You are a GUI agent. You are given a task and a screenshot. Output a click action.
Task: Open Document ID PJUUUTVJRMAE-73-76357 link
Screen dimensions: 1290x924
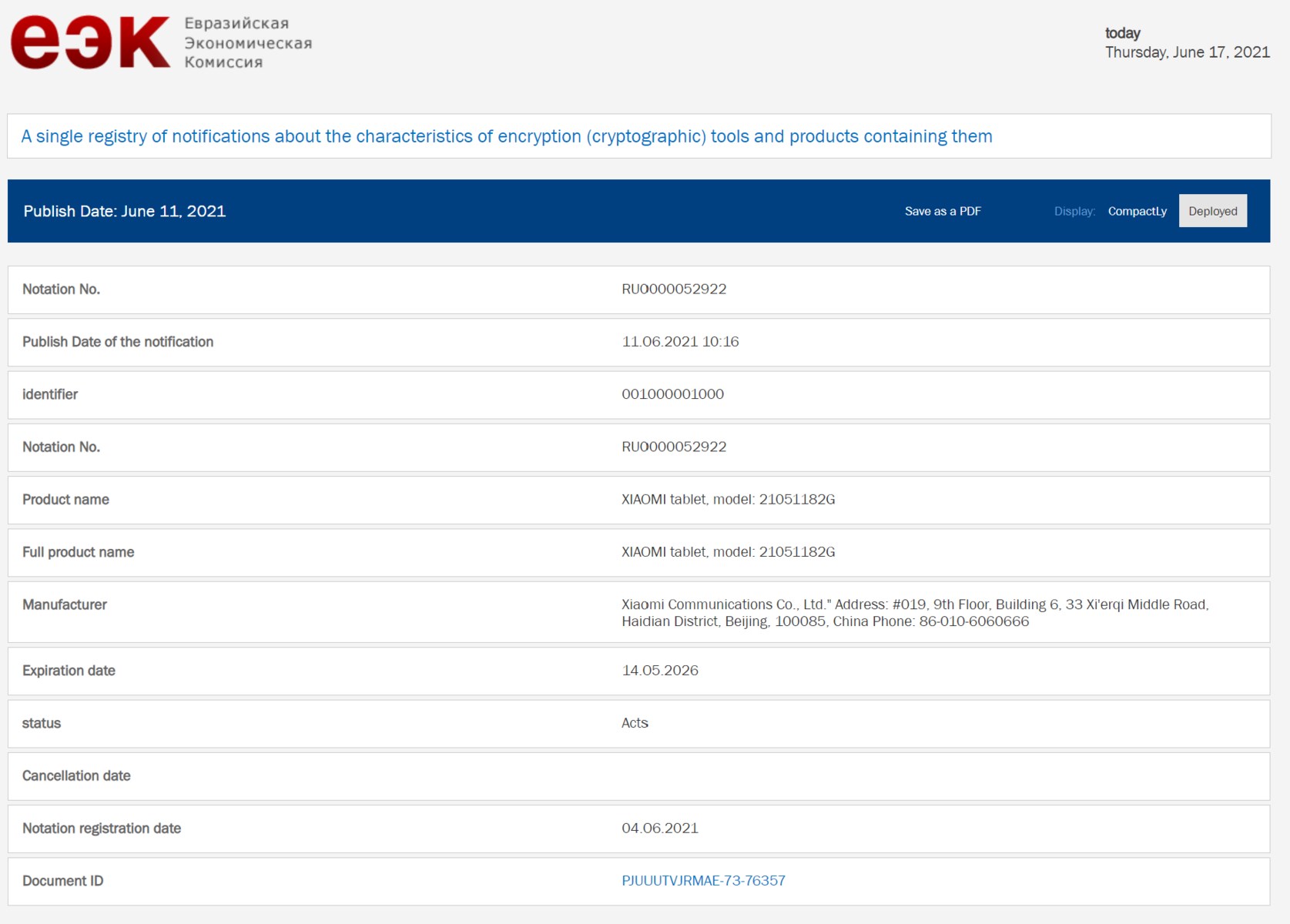(703, 880)
